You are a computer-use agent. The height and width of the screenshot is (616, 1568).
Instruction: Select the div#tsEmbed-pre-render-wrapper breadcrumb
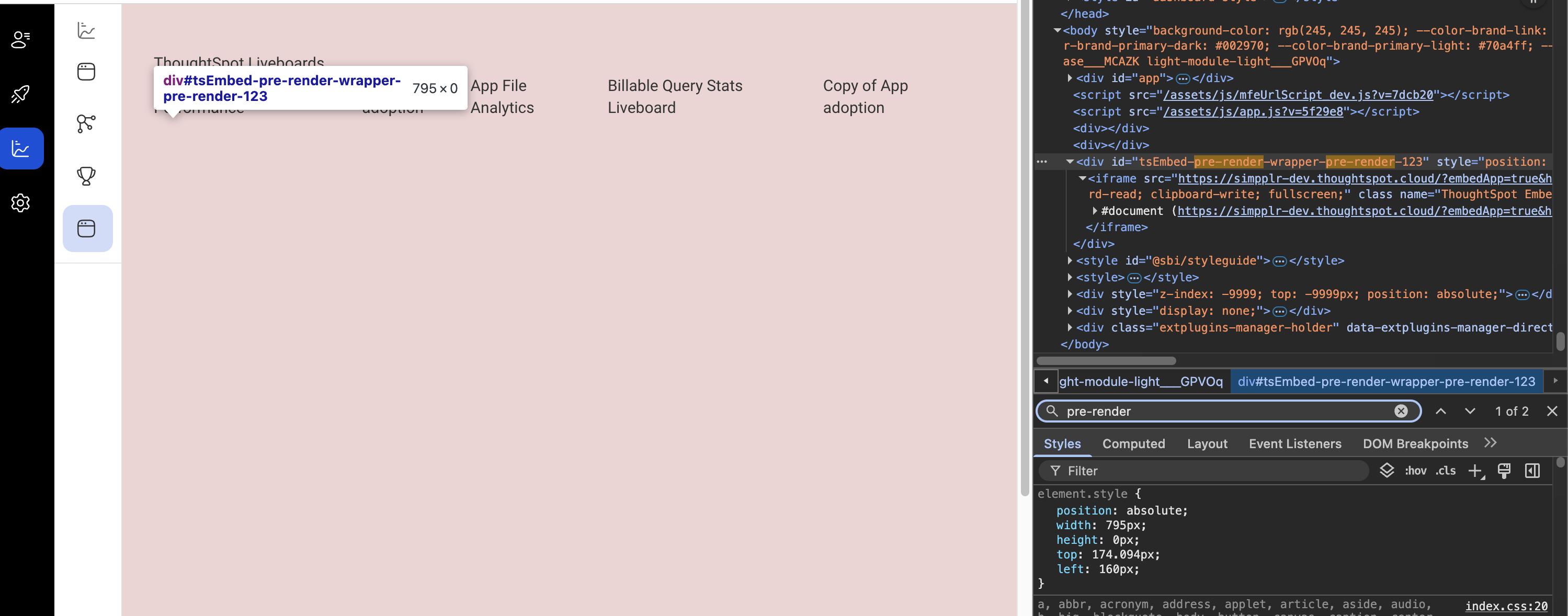[x=1386, y=382]
